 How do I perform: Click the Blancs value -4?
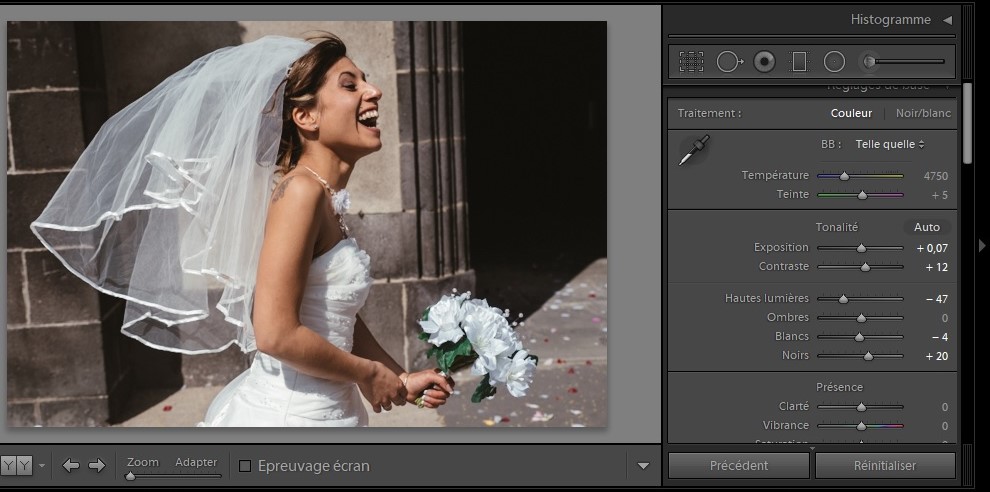coord(940,337)
